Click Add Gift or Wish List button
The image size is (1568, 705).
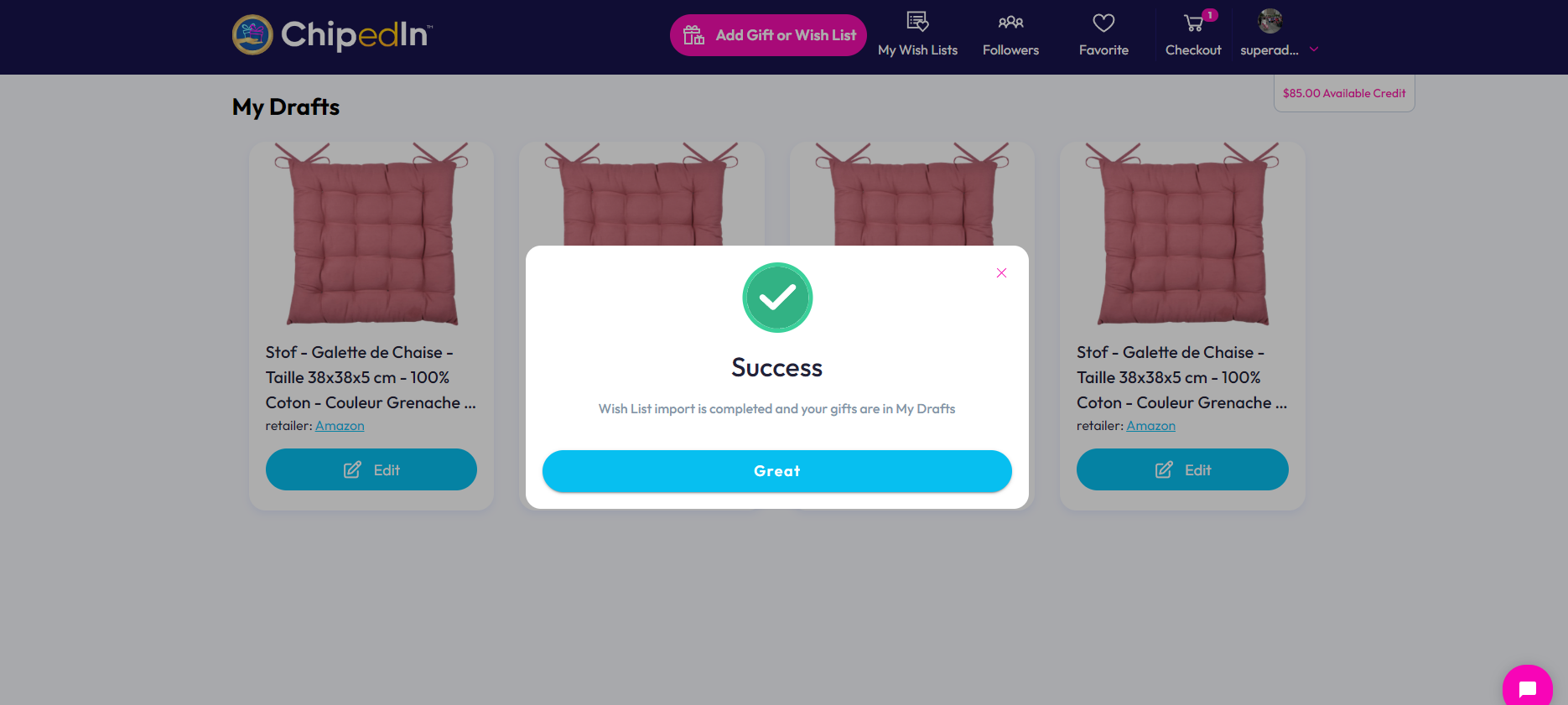coord(768,35)
